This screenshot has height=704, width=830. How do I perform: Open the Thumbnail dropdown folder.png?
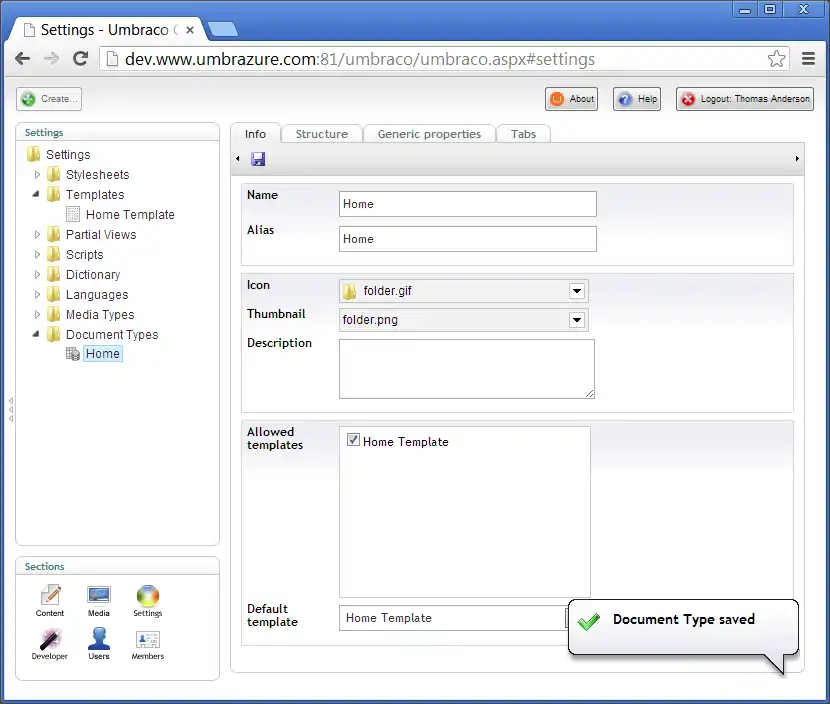(x=464, y=320)
